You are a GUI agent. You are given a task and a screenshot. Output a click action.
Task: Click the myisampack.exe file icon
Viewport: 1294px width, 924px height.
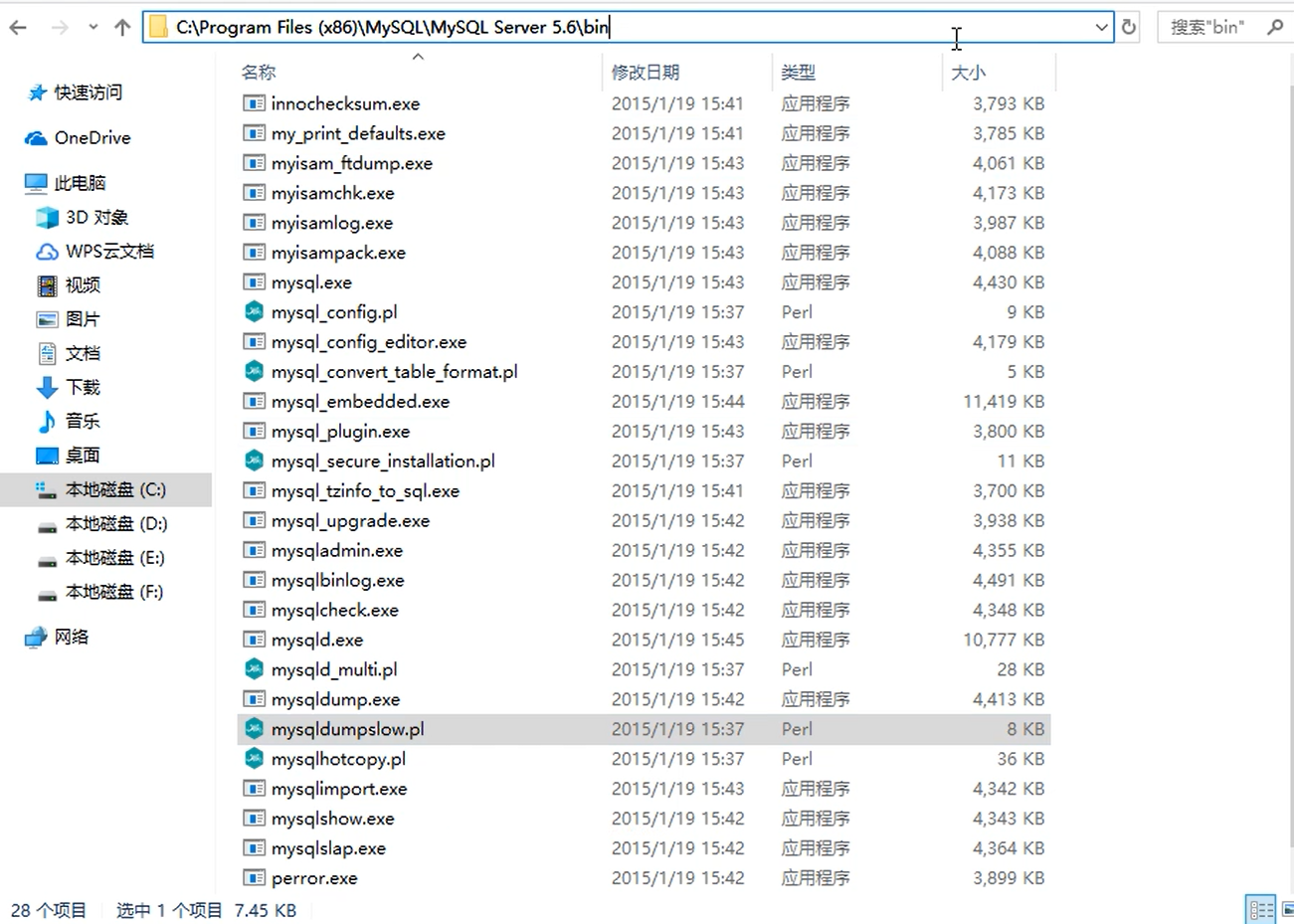point(255,253)
